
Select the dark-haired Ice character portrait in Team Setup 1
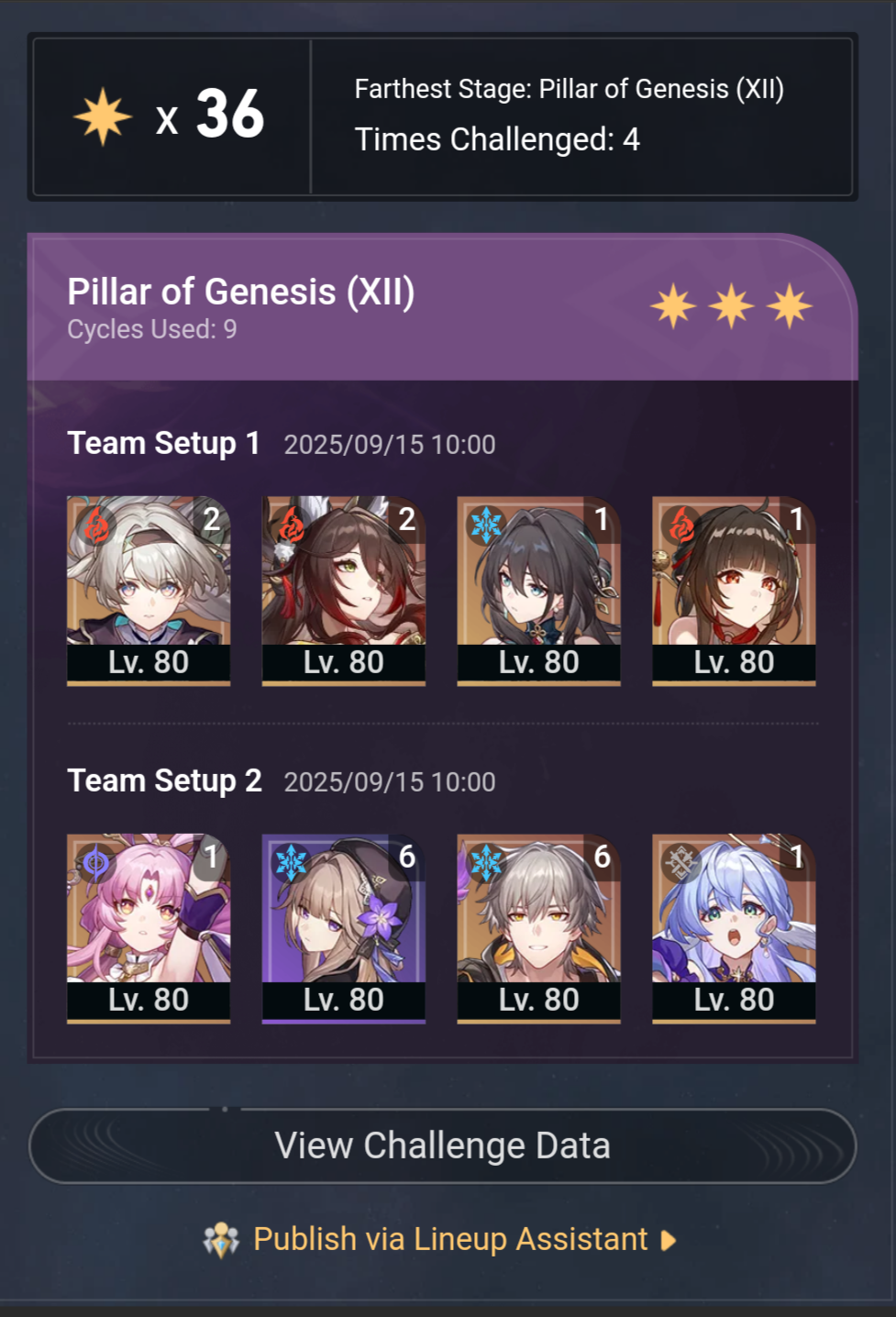539,591
